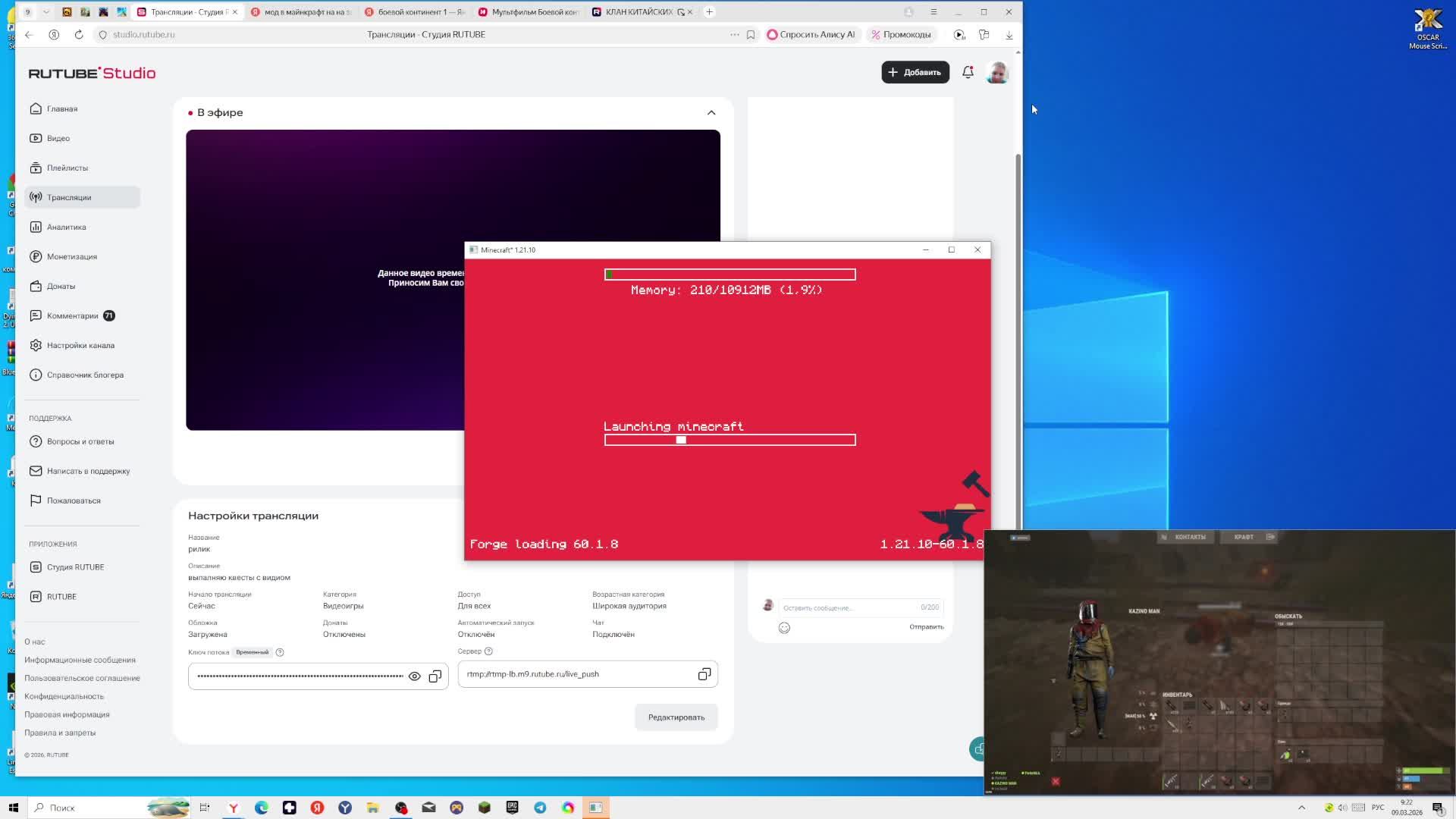Send the chat message with Отправить
Viewport: 1456px width, 819px height.
point(926,627)
